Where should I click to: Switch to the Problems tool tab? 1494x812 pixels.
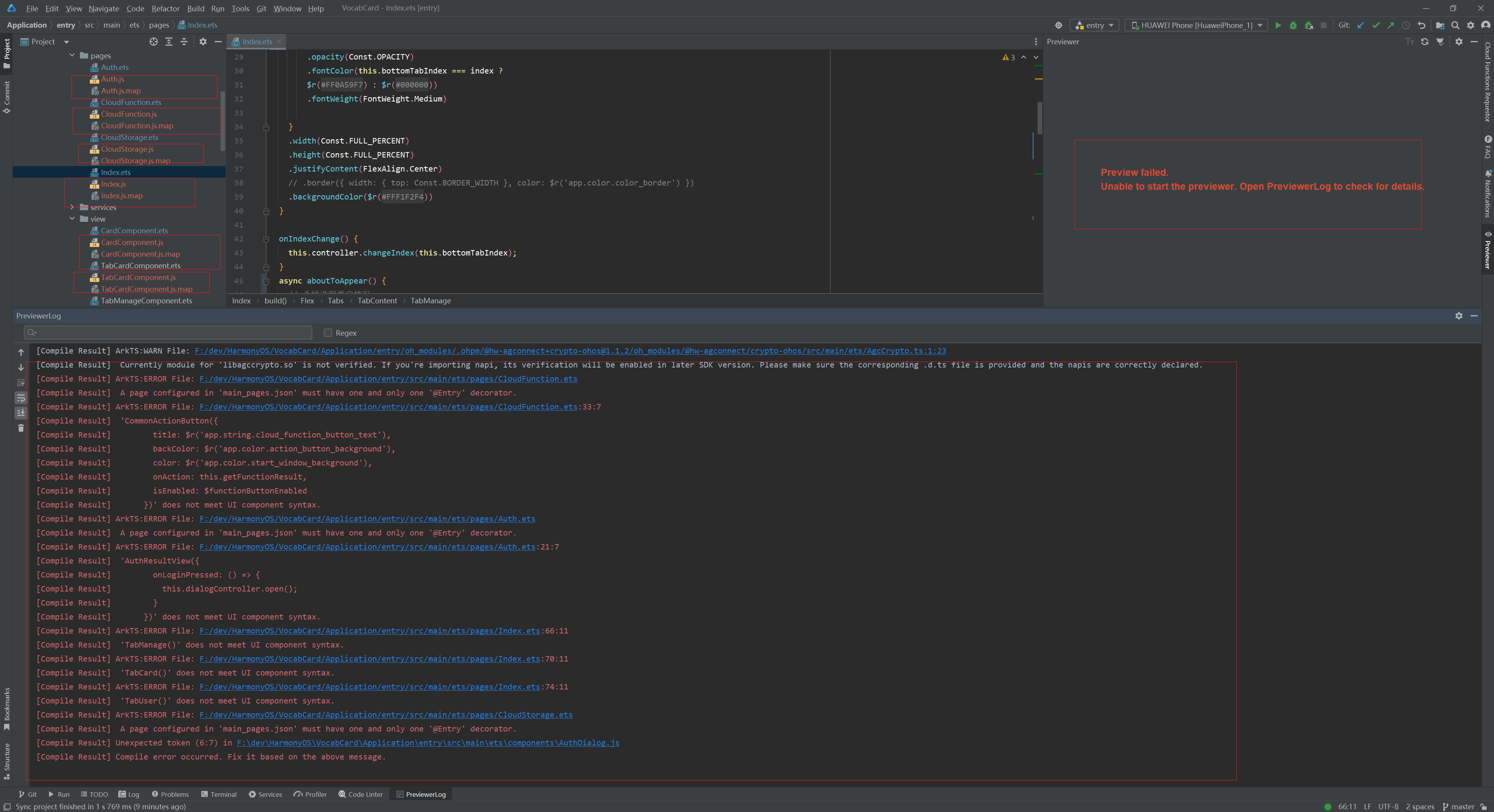(x=170, y=794)
